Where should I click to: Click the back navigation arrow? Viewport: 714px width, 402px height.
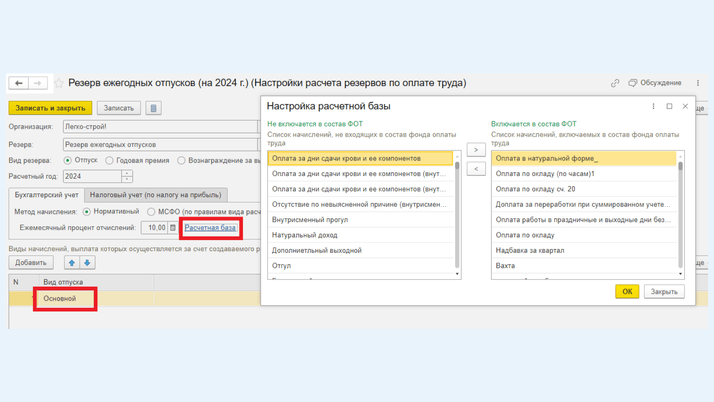pos(19,83)
